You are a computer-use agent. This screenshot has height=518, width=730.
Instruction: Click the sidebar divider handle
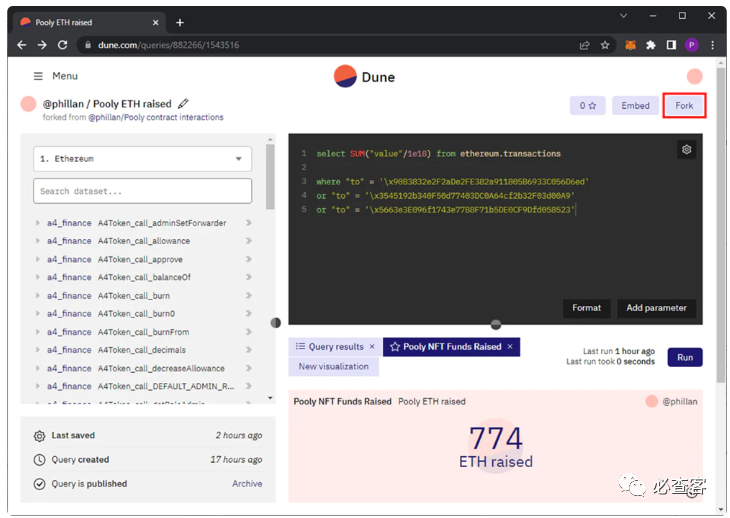coord(276,323)
